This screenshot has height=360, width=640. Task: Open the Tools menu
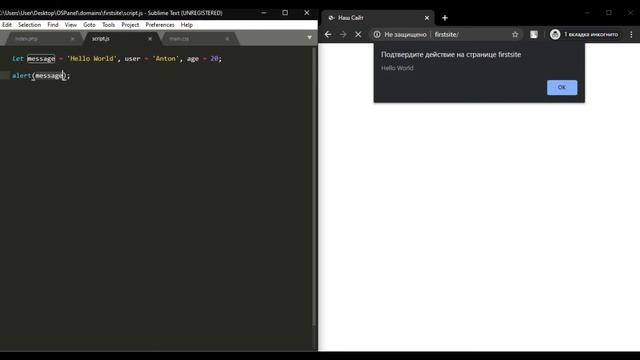[108, 25]
